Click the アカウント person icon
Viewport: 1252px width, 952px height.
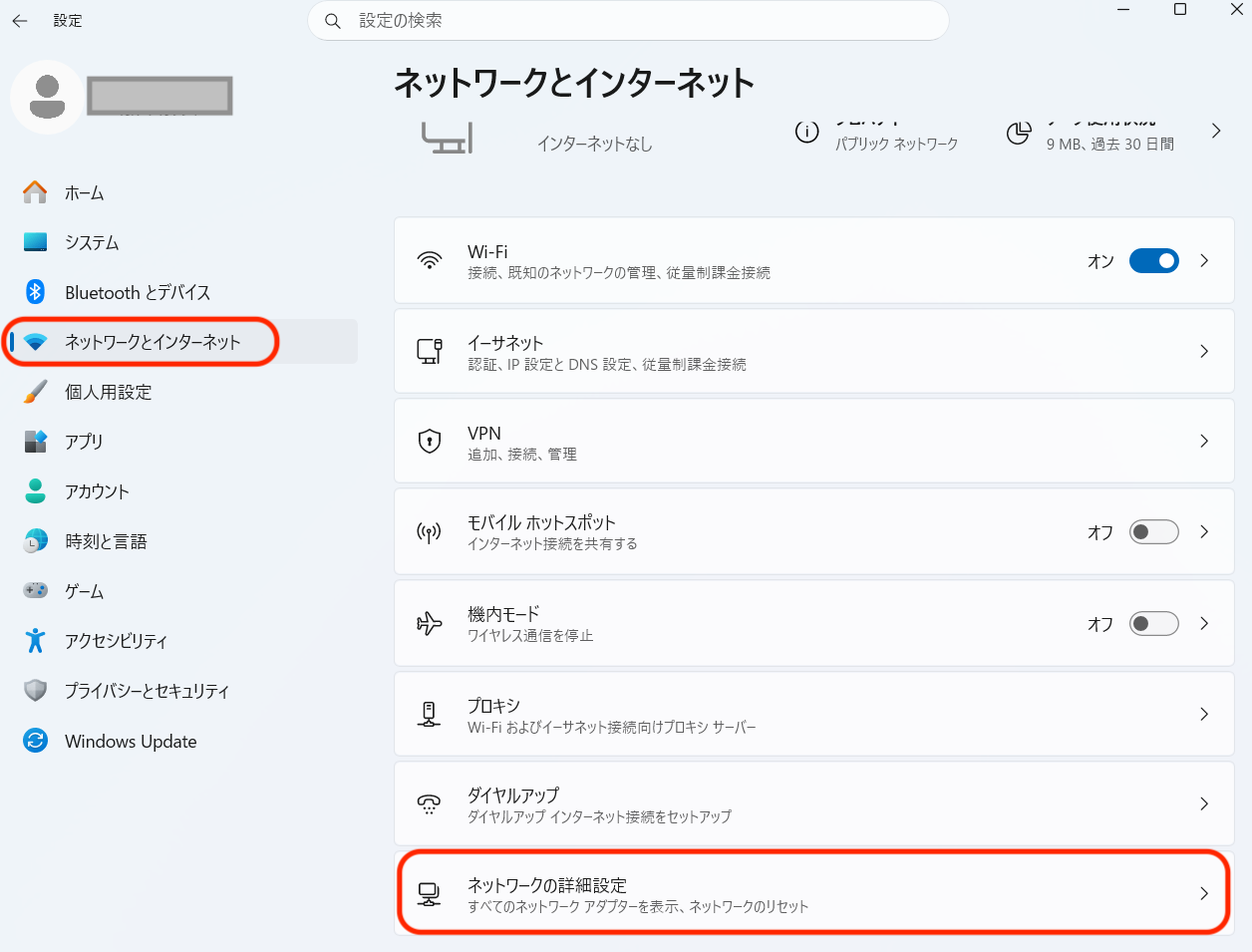click(x=35, y=491)
